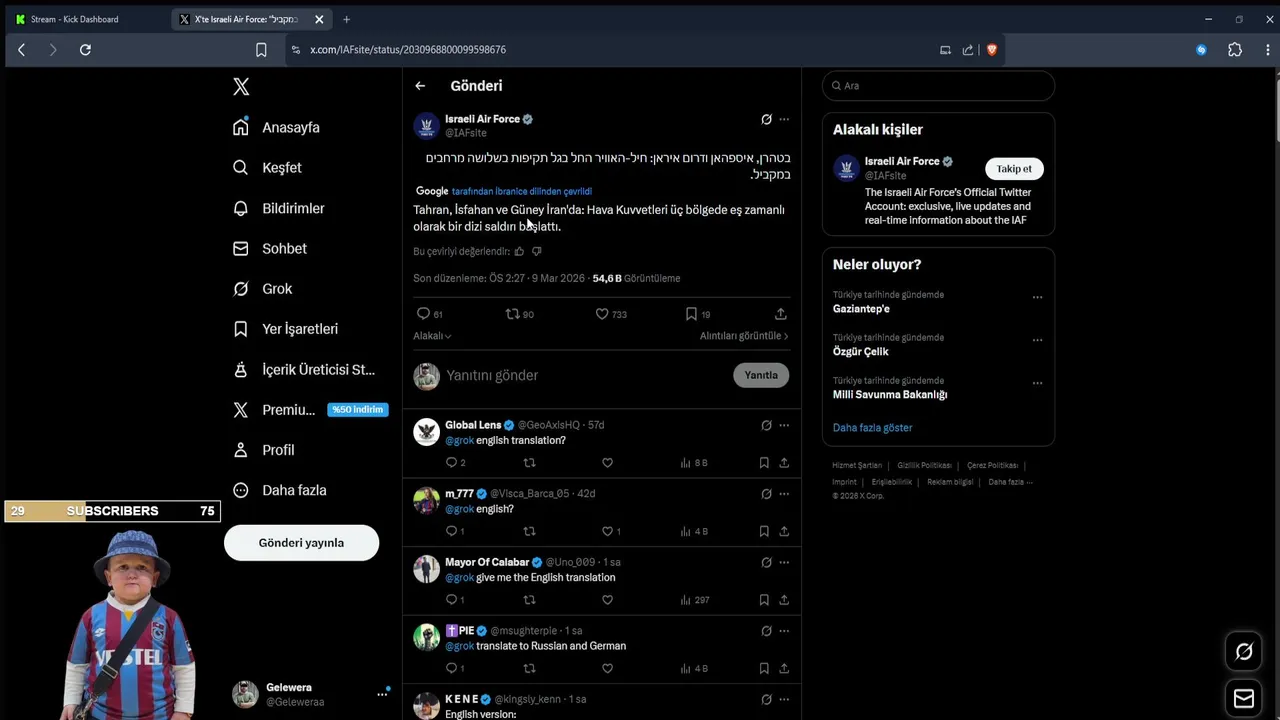This screenshot has height=720, width=1280.
Task: Expand Alakalı sort dropdown
Action: (x=432, y=336)
